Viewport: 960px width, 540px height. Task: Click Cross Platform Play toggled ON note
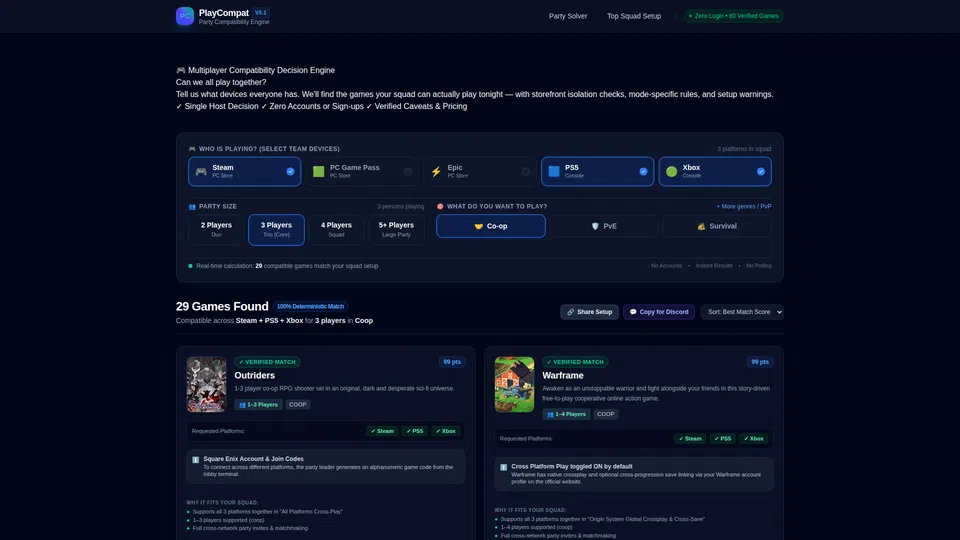coord(634,474)
